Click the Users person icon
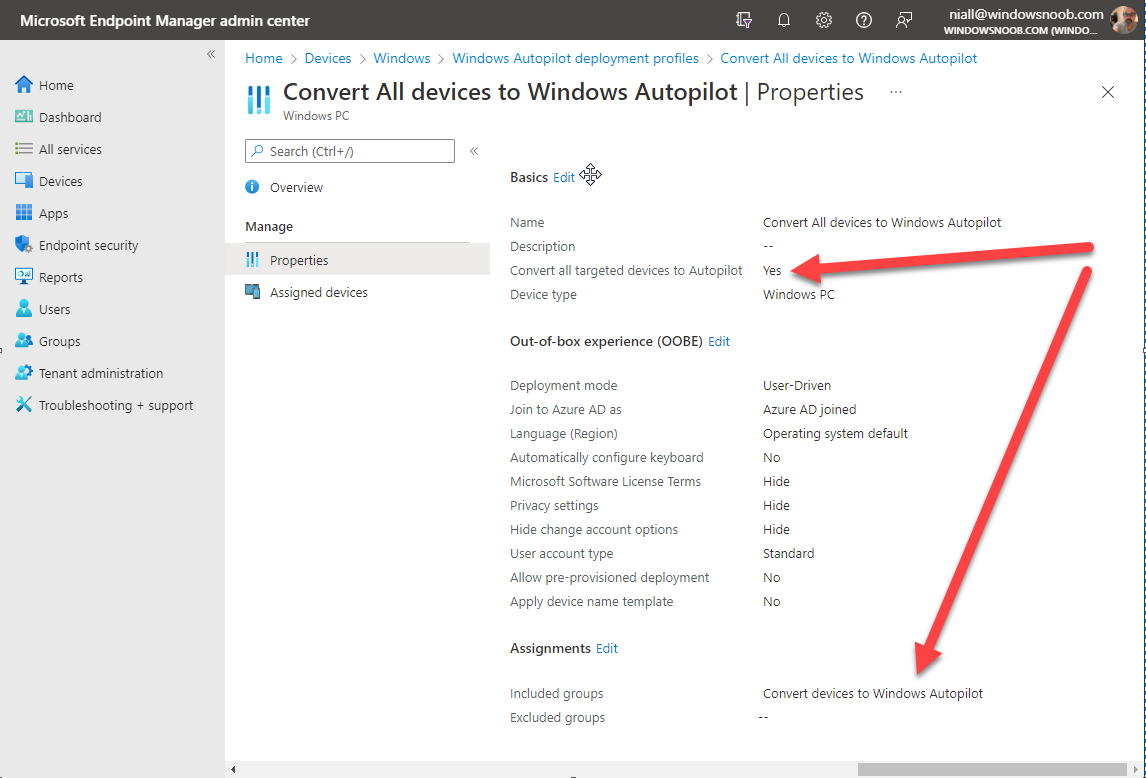1146x778 pixels. pyautogui.click(x=24, y=309)
